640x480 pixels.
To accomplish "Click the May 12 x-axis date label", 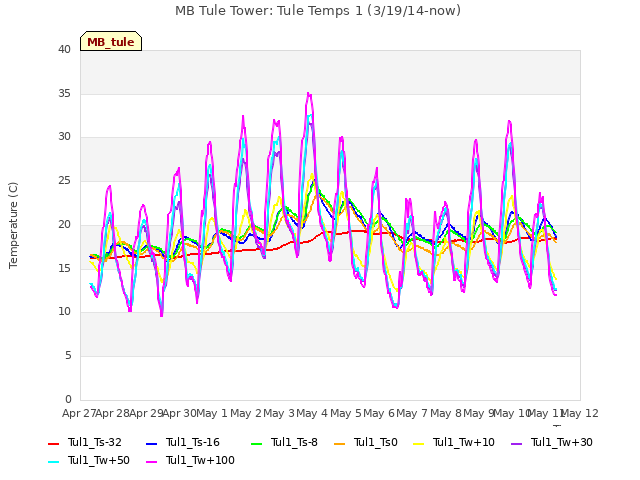I will click(580, 413).
